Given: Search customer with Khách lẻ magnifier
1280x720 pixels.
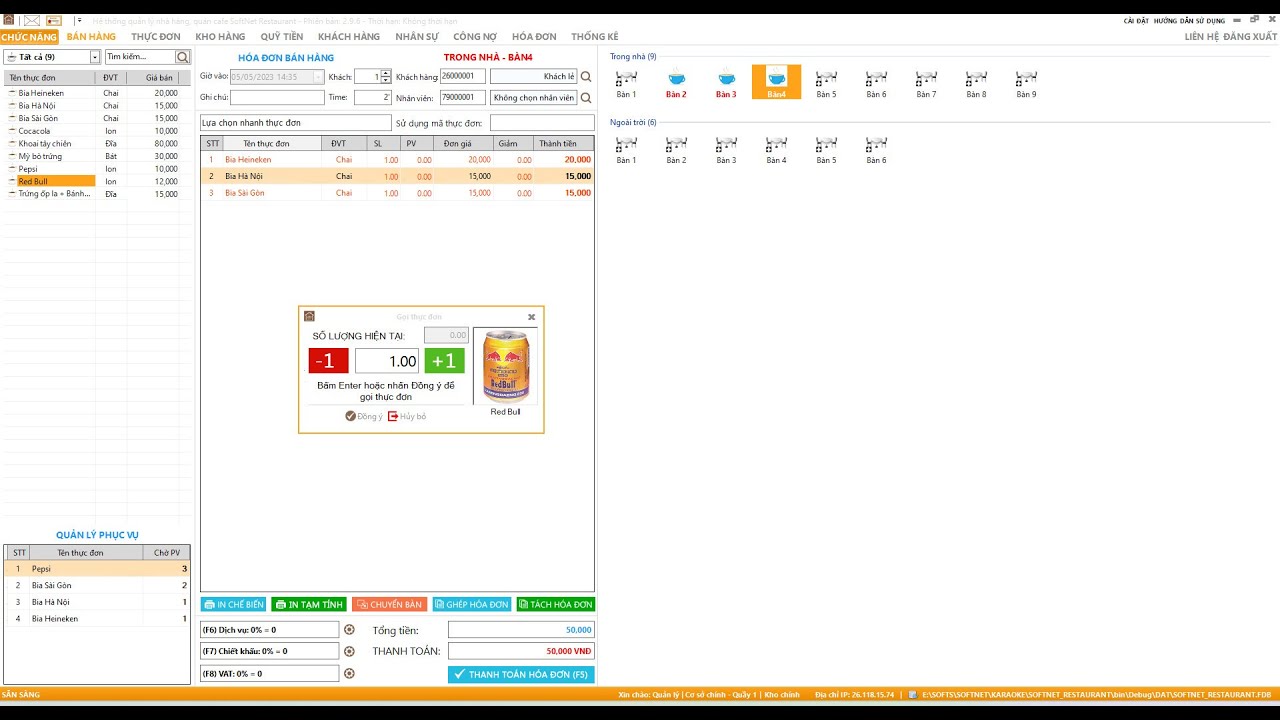Looking at the screenshot, I should 586,77.
